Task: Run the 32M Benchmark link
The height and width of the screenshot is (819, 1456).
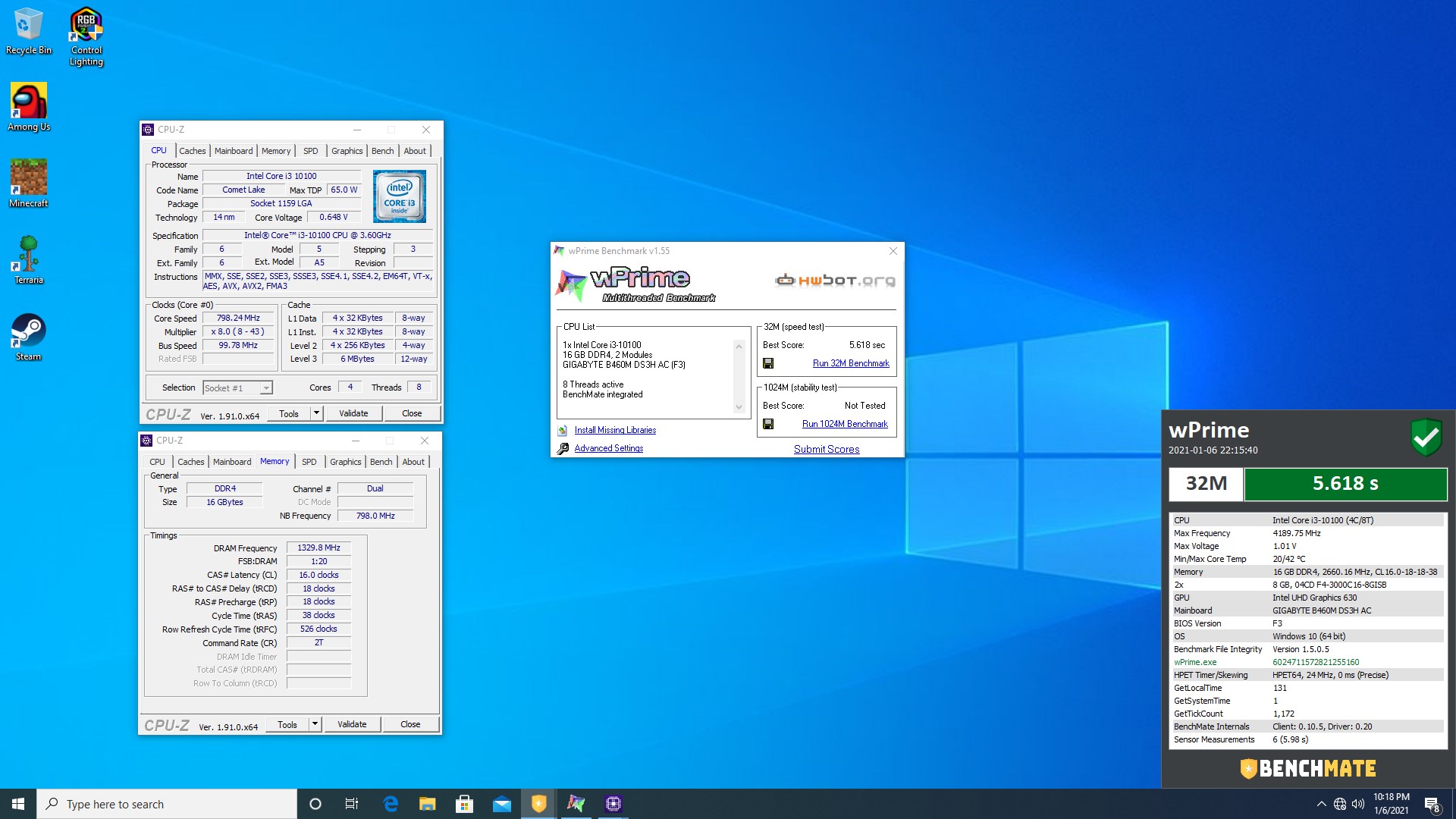Action: pyautogui.click(x=851, y=363)
